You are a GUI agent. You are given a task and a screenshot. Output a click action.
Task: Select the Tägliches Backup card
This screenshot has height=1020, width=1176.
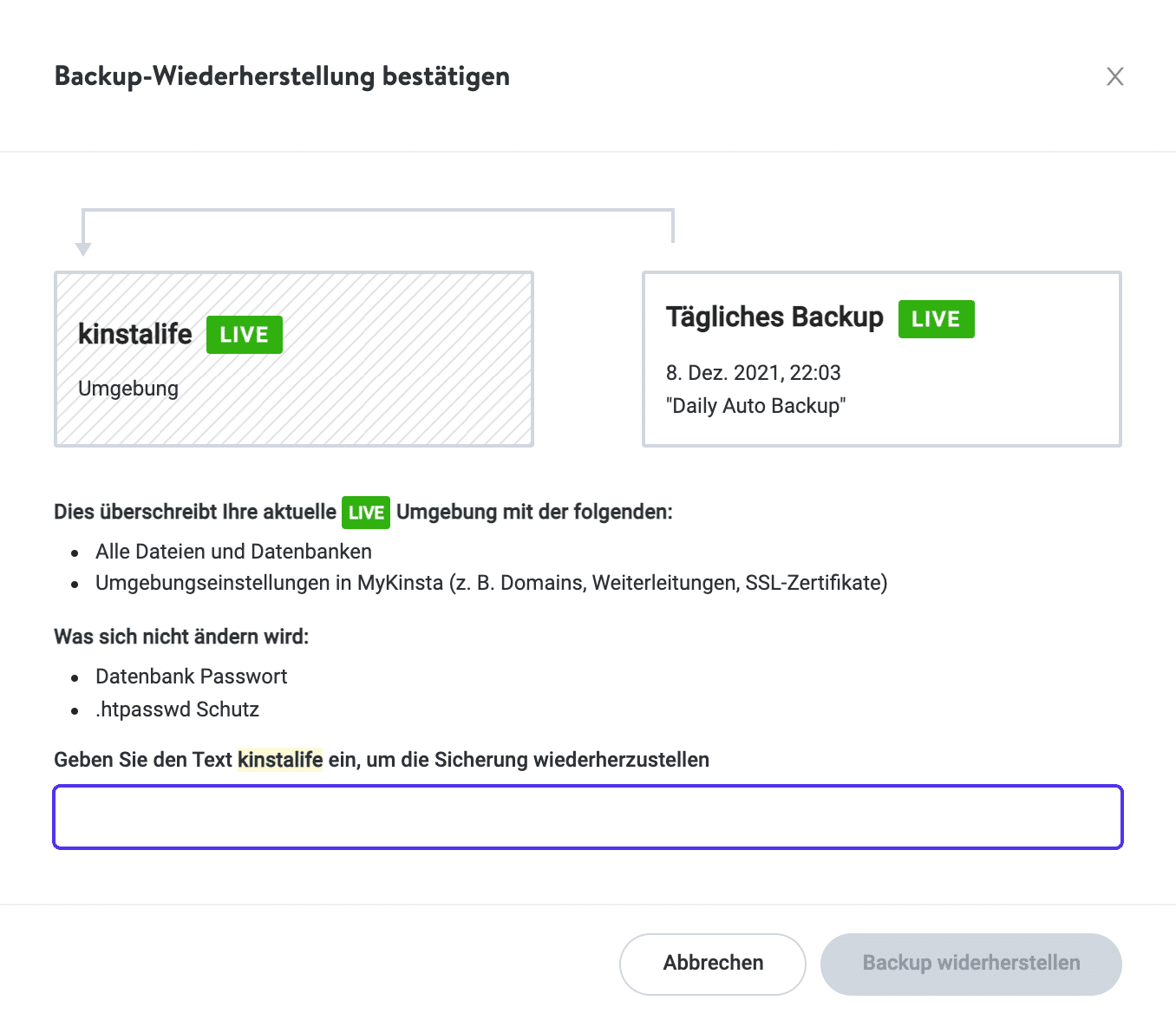[881, 359]
